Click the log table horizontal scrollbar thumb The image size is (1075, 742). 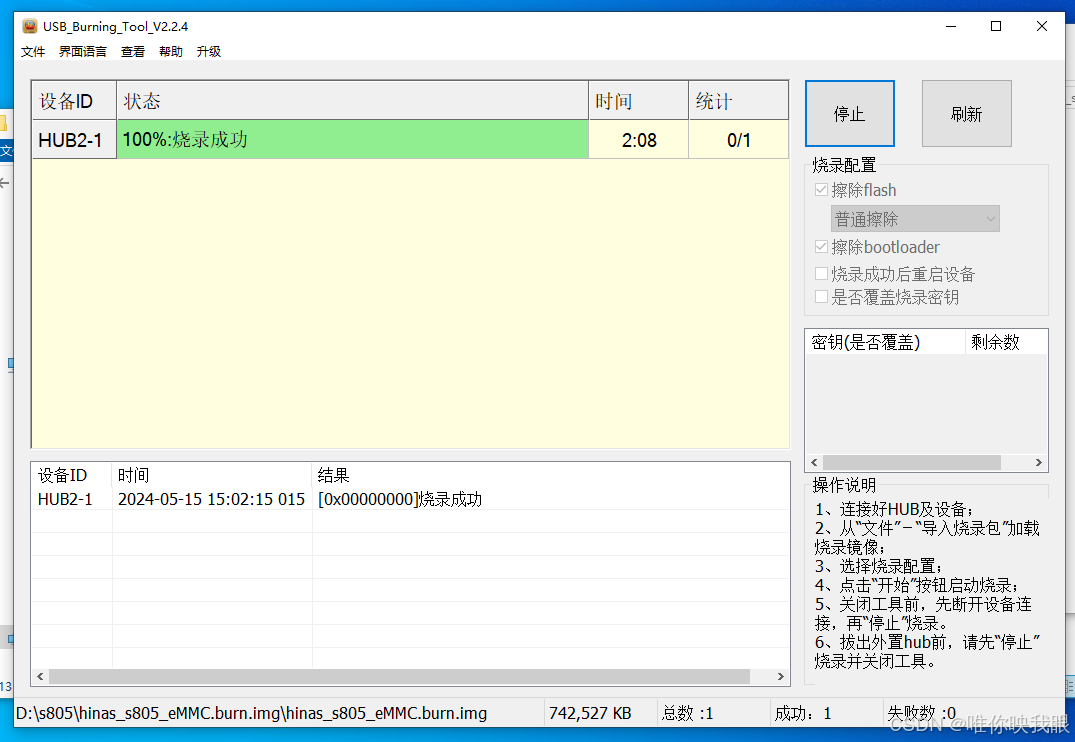point(399,677)
